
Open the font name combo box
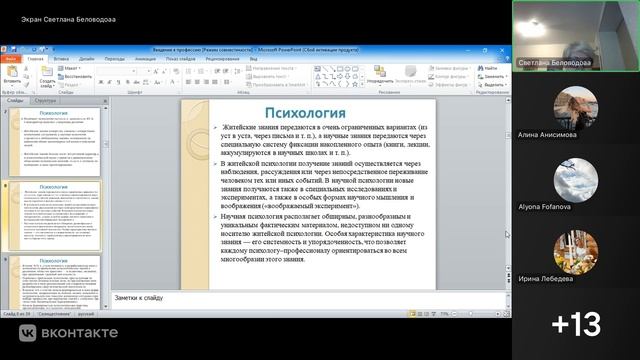tap(117, 71)
